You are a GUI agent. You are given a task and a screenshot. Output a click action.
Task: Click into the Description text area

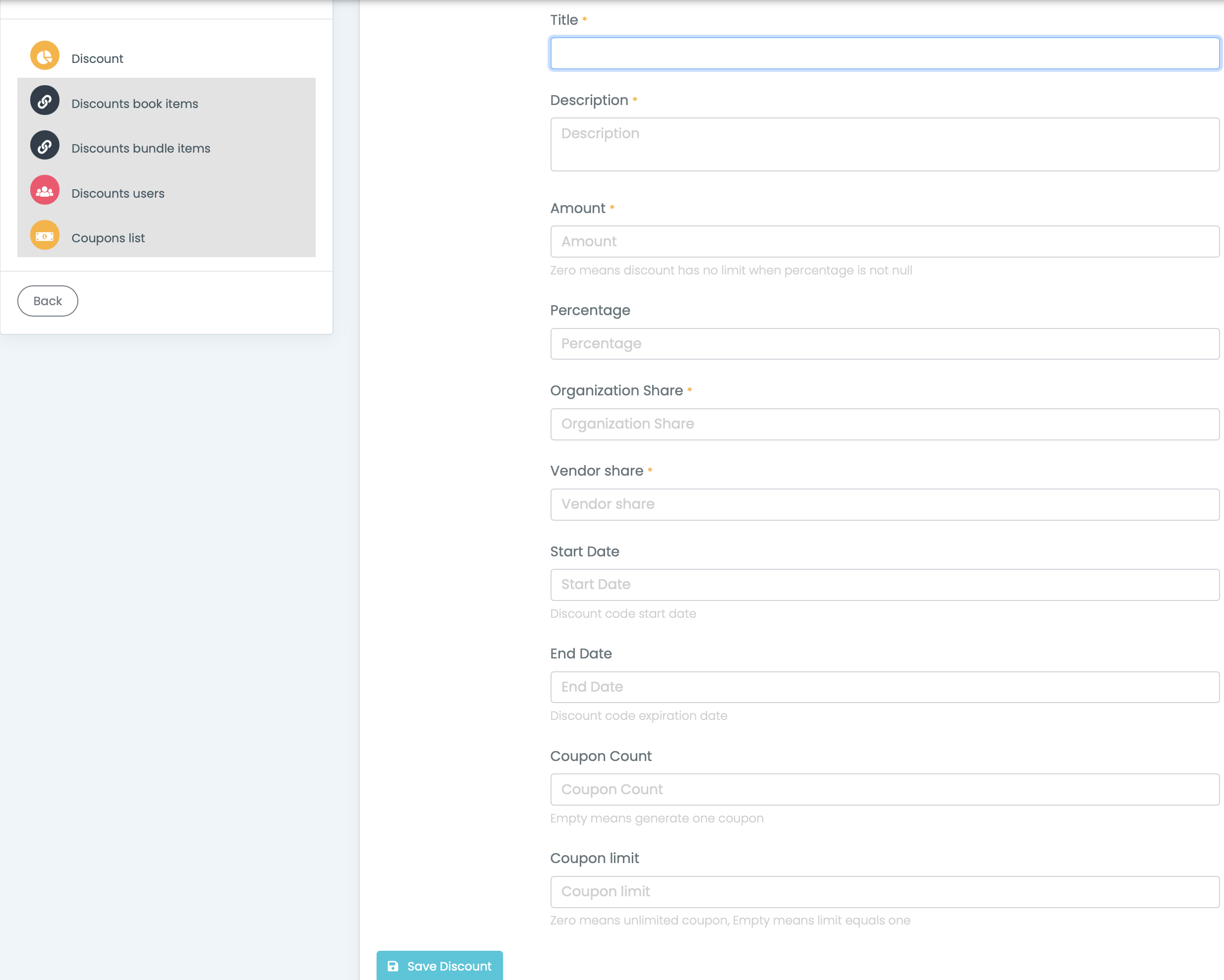tap(884, 144)
